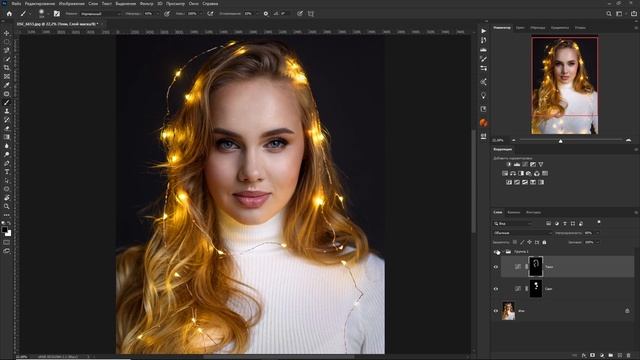Click the foreground color swatch
Image resolution: width=640 pixels, height=360 pixels.
4,230
